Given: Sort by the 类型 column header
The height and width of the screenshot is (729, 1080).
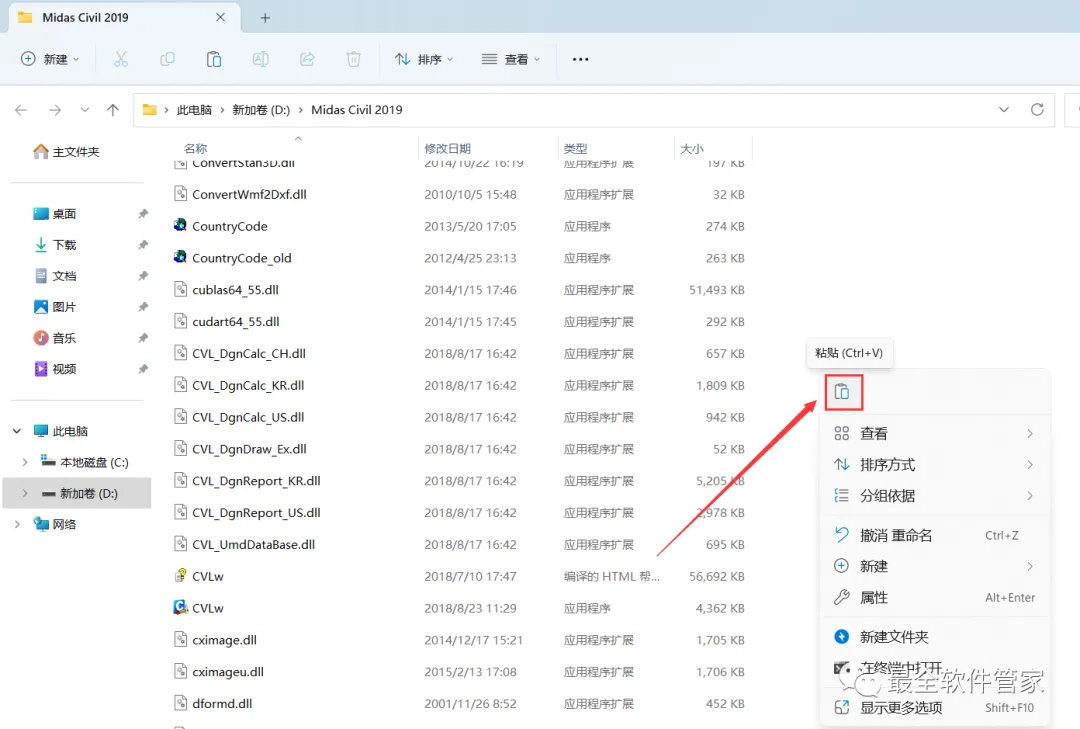Looking at the screenshot, I should [x=576, y=148].
